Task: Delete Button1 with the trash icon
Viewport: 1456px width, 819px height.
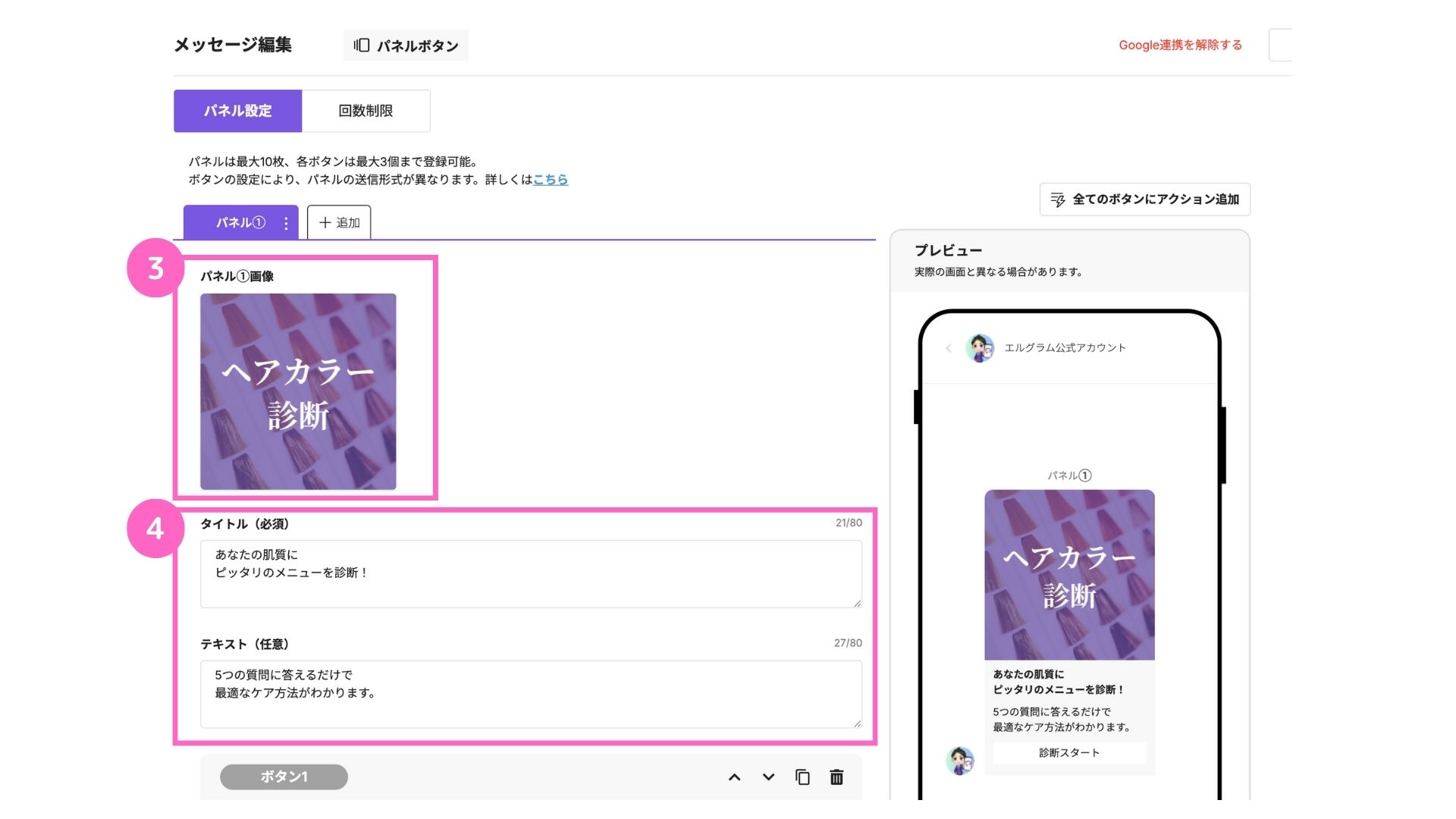Action: point(836,777)
